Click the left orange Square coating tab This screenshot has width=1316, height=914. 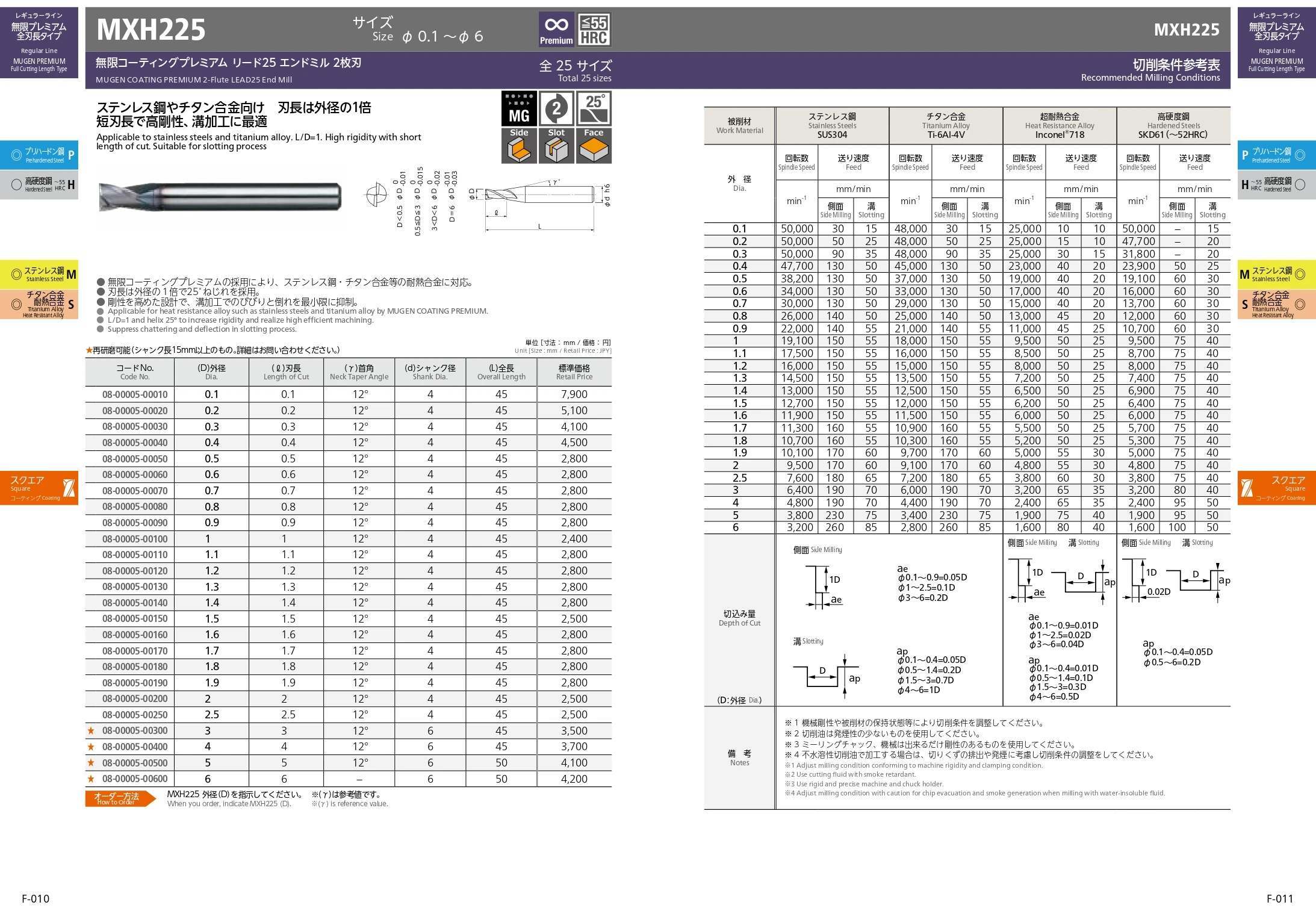click(39, 488)
